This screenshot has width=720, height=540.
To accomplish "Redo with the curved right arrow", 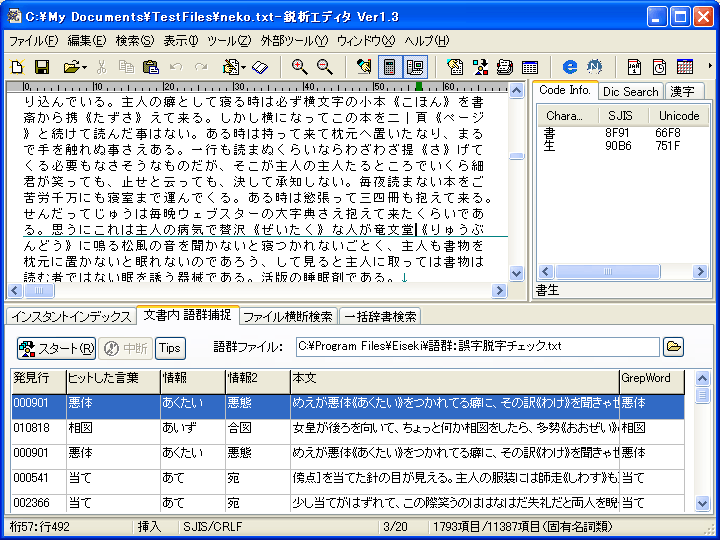I will (x=201, y=67).
